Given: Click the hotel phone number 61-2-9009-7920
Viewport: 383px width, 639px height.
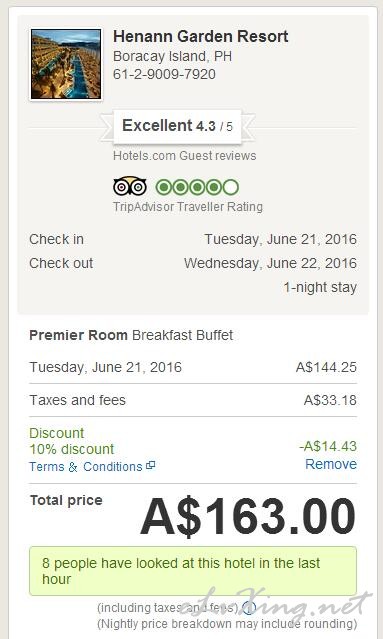Looking at the screenshot, I should [x=164, y=74].
